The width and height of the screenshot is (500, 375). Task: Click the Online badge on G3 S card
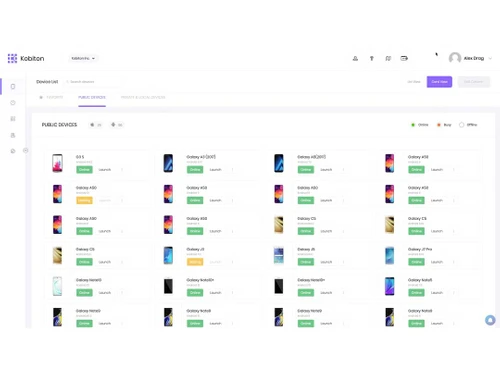tap(84, 170)
